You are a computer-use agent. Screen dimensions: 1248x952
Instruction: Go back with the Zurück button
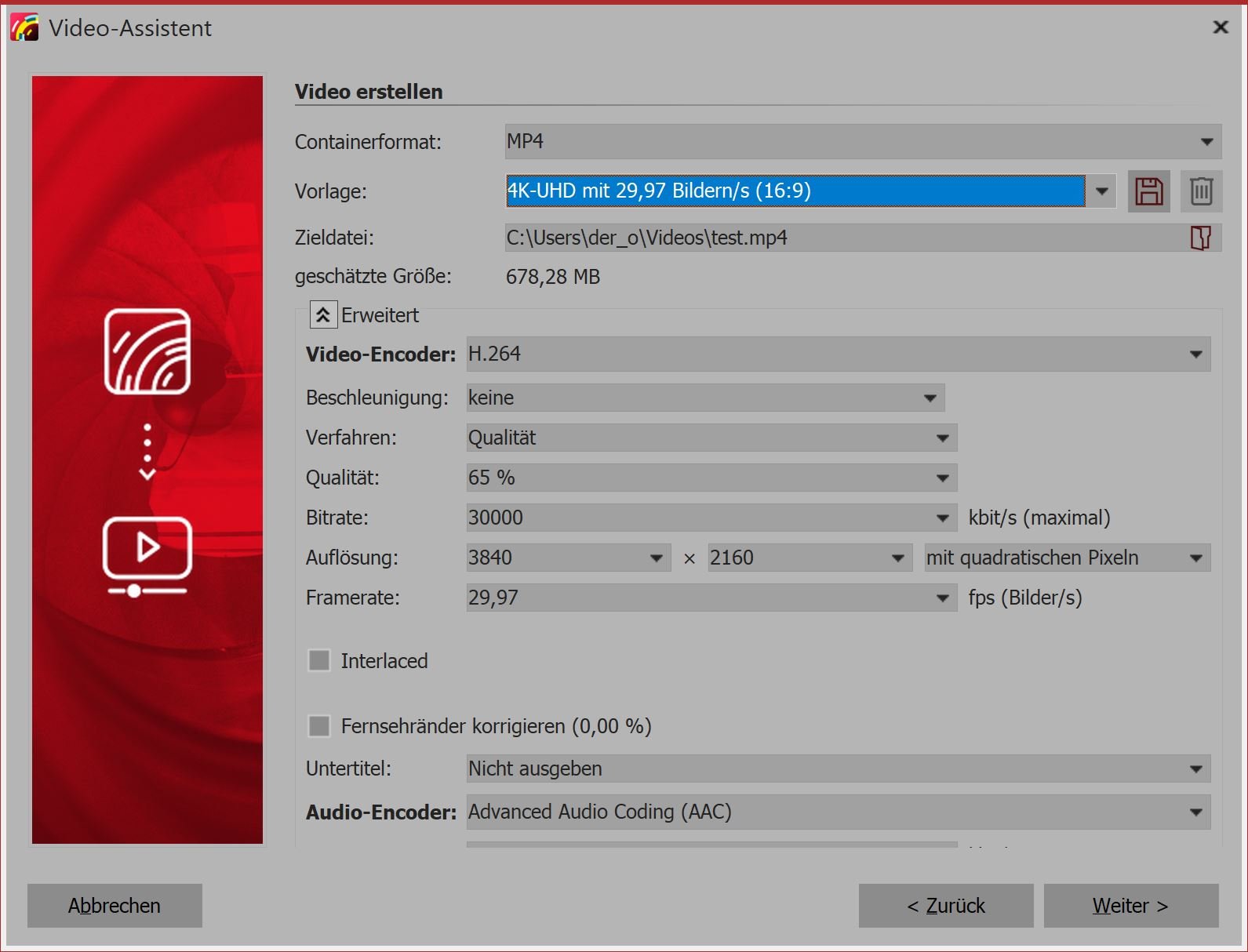coord(945,906)
